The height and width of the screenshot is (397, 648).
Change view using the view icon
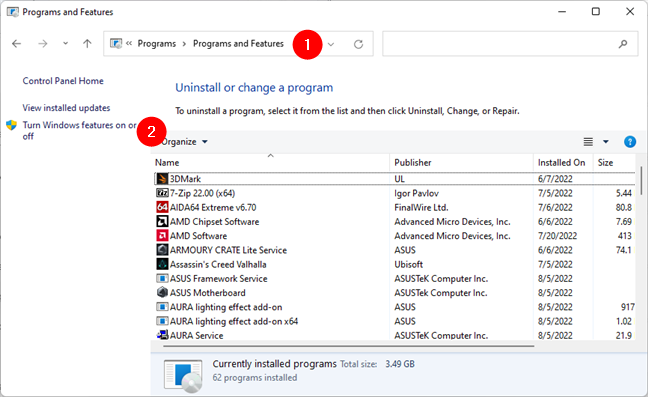tap(588, 142)
